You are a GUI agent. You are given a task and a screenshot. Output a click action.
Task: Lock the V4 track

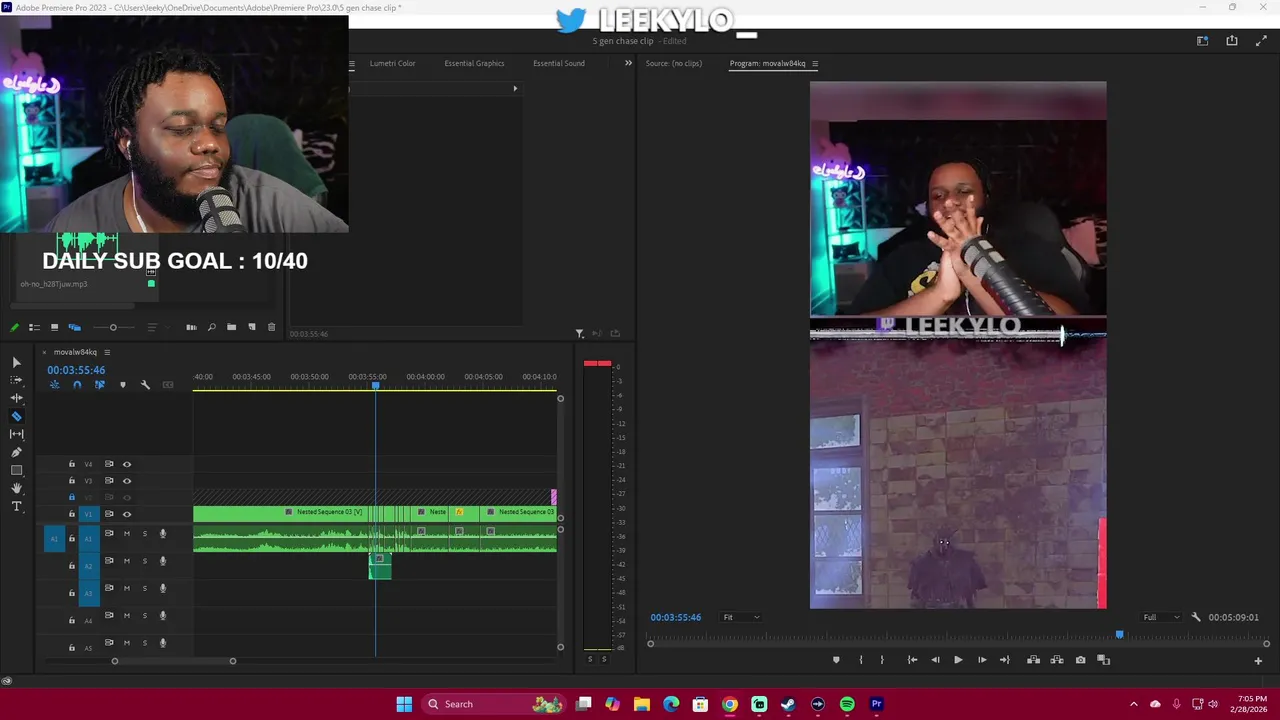point(71,464)
